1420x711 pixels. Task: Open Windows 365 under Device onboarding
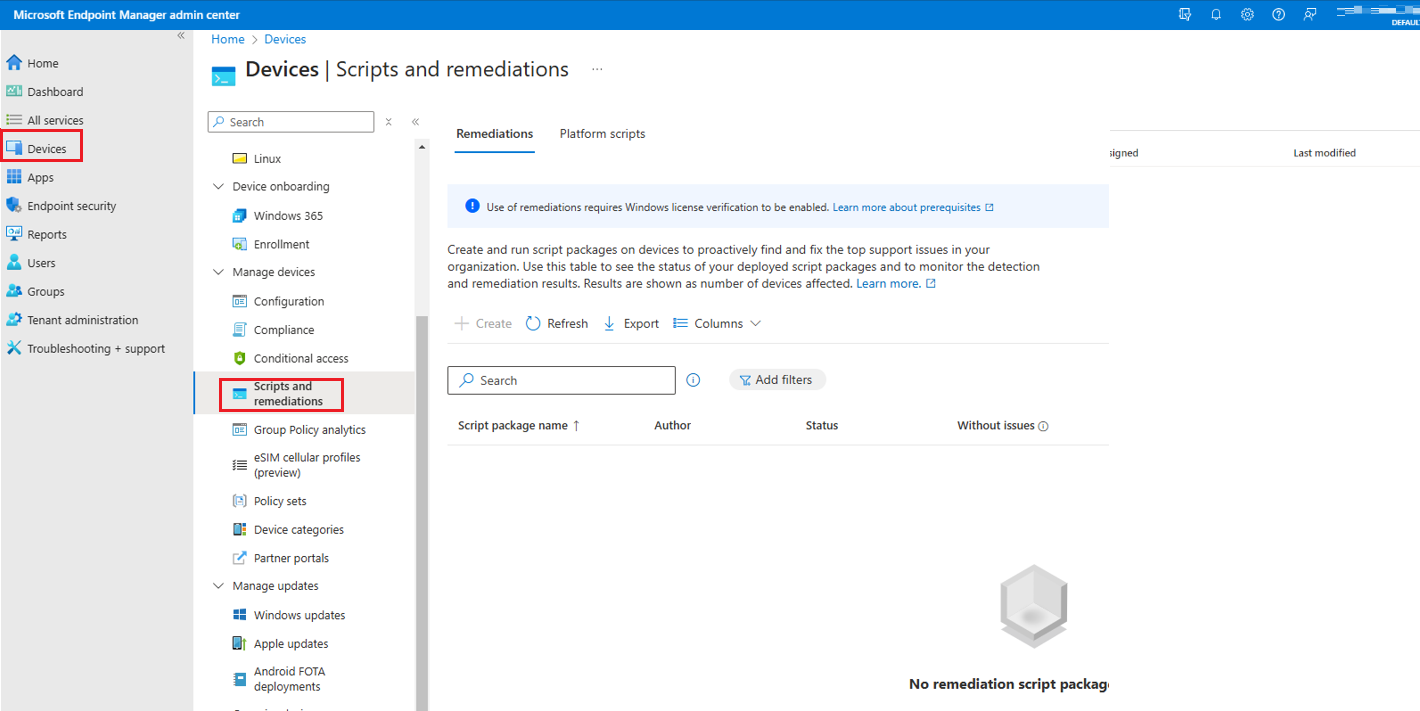pyautogui.click(x=288, y=216)
